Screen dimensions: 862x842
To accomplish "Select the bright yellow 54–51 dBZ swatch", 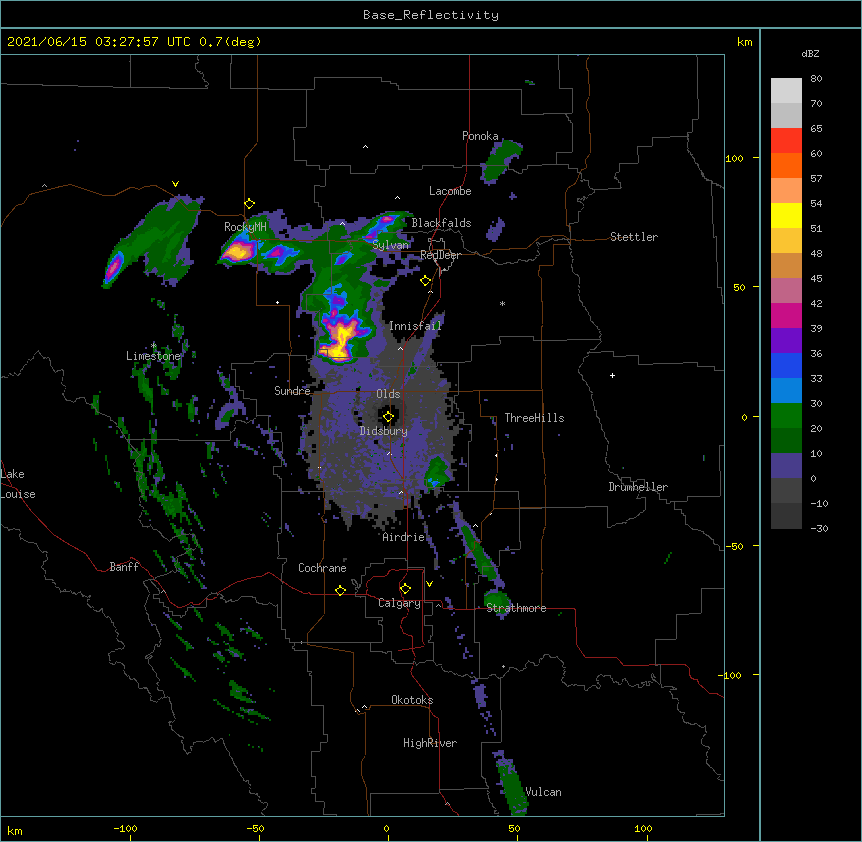I will (x=786, y=215).
